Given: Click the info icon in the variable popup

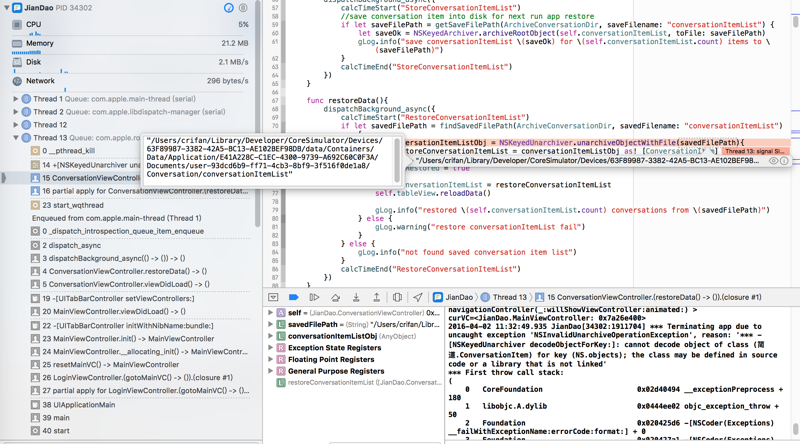Looking at the screenshot, I should click(x=784, y=161).
